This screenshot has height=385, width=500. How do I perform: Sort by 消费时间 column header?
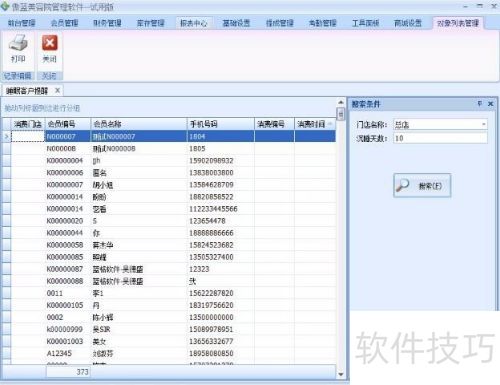(x=315, y=124)
